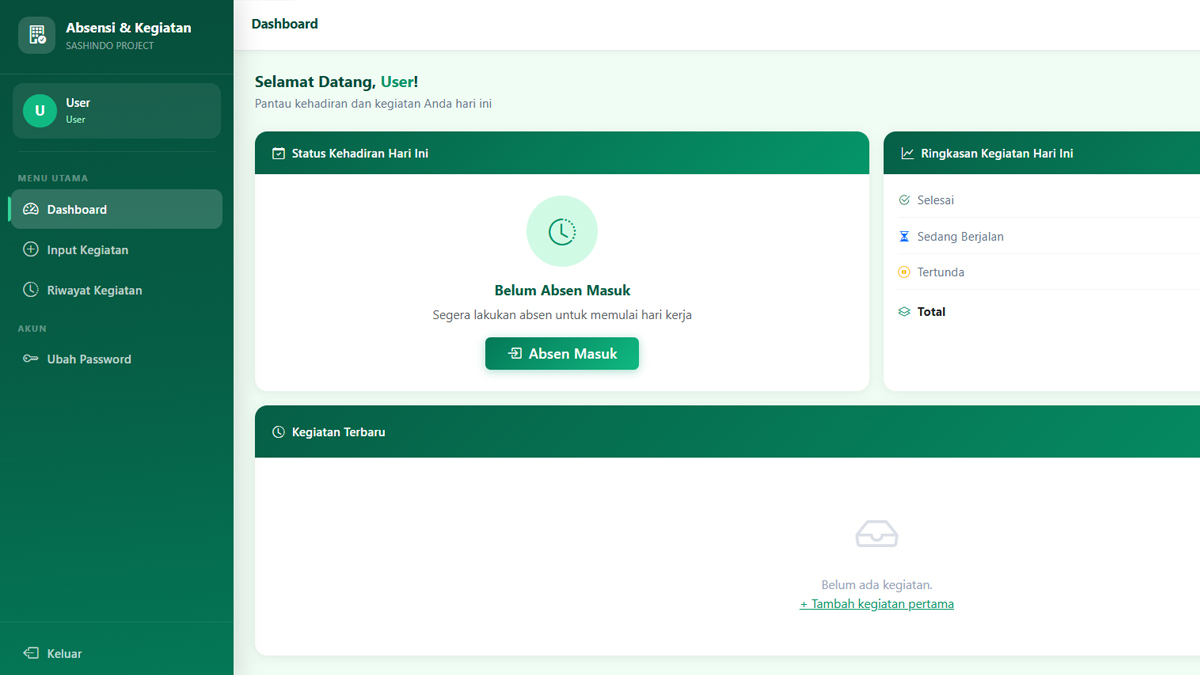Go to Riwayat Kegiatan menu item

pos(115,290)
